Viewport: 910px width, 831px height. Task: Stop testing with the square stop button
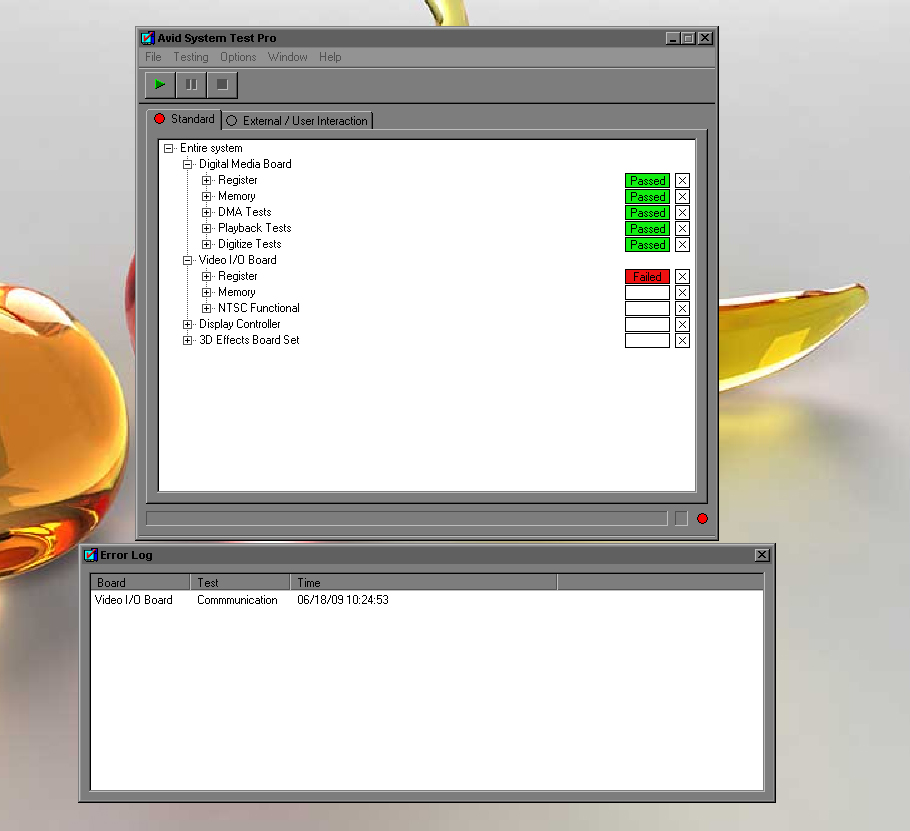[x=222, y=85]
